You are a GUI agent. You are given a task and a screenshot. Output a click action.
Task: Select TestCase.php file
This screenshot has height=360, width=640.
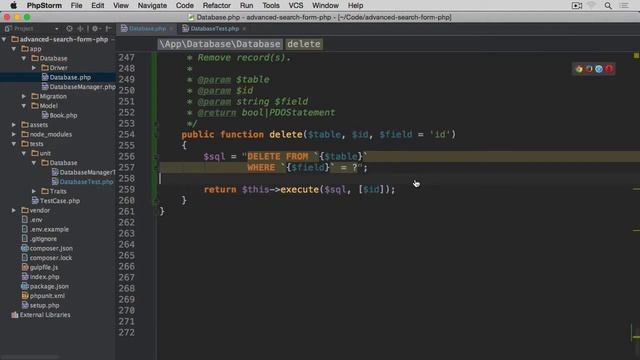[60, 200]
